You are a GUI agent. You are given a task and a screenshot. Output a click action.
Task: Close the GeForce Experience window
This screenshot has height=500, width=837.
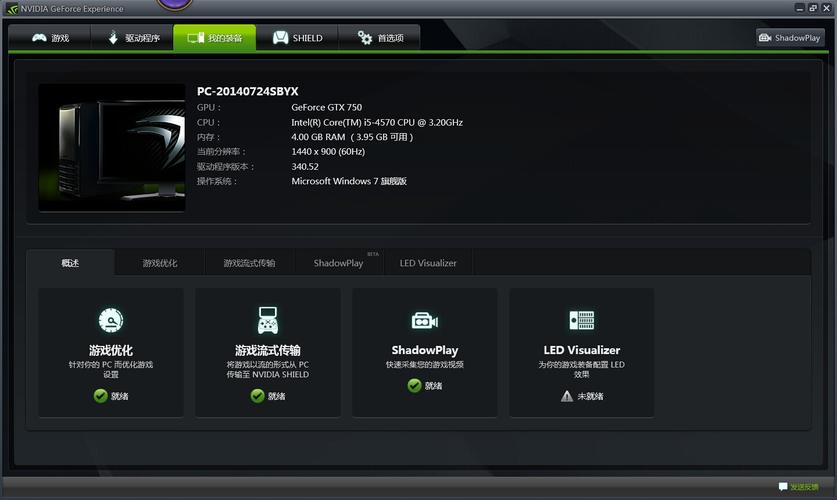(826, 7)
